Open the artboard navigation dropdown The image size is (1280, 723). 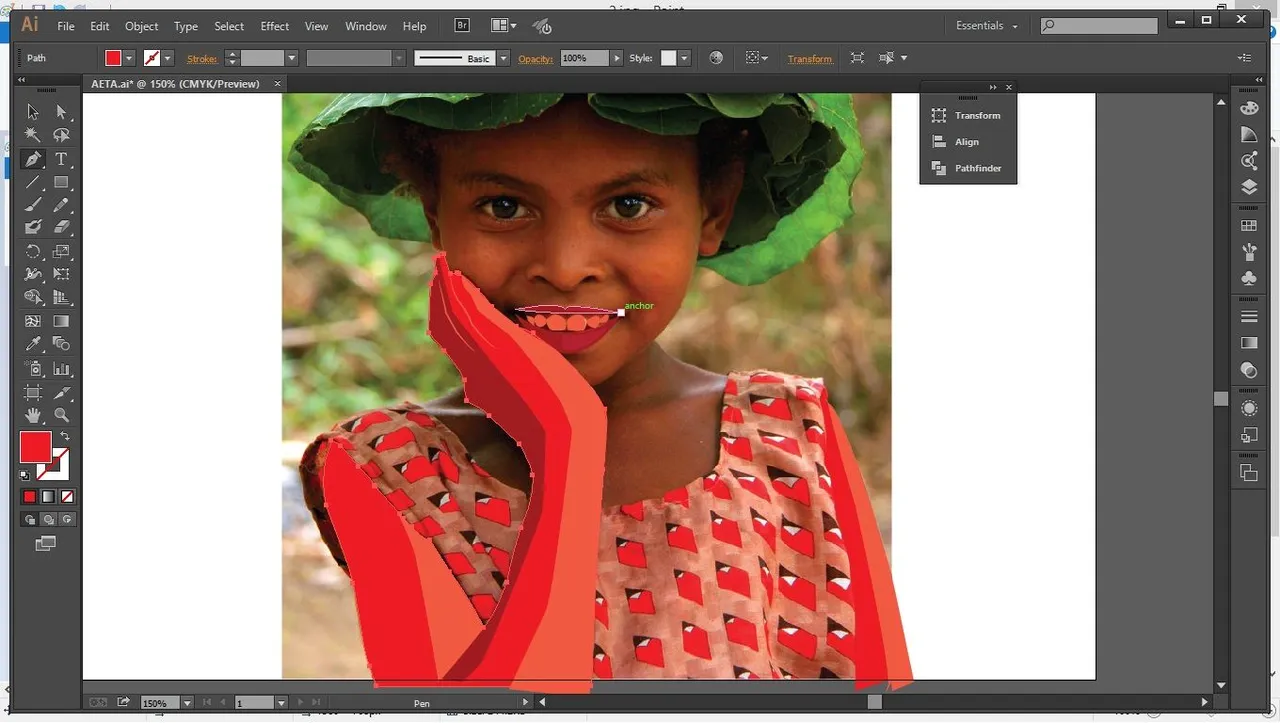281,703
